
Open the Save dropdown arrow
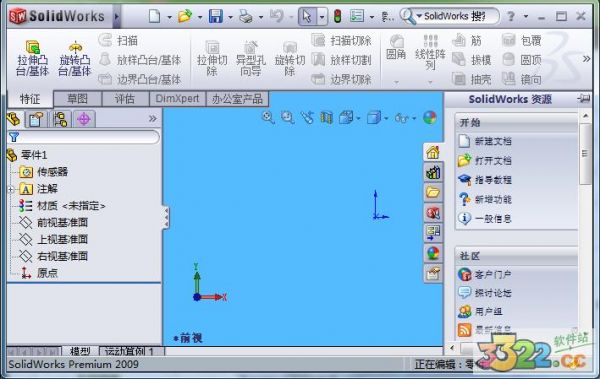click(x=230, y=17)
